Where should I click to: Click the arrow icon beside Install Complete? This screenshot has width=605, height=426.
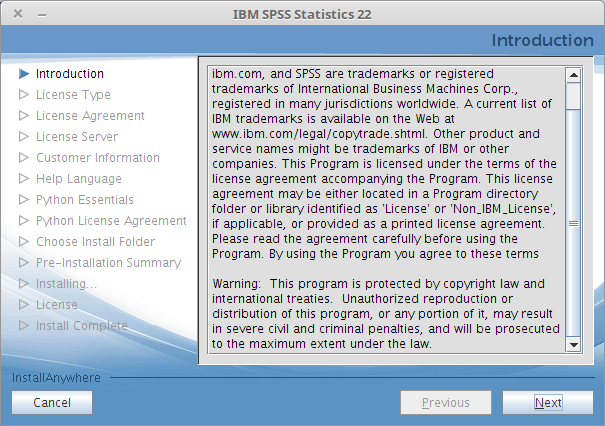[x=24, y=326]
